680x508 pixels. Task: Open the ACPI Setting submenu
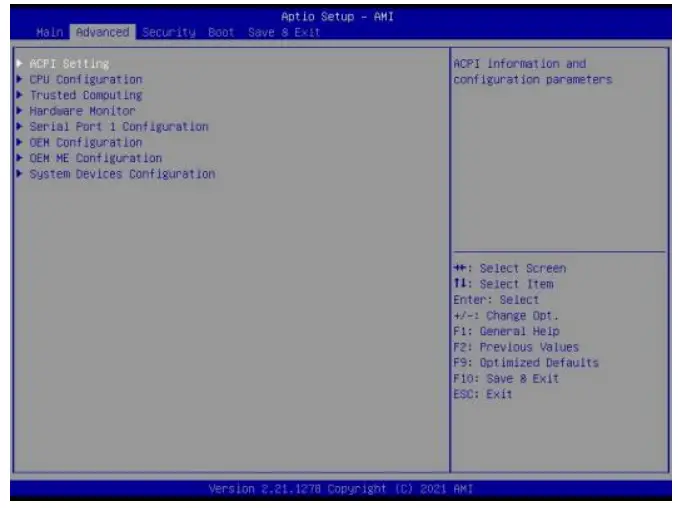(69, 64)
